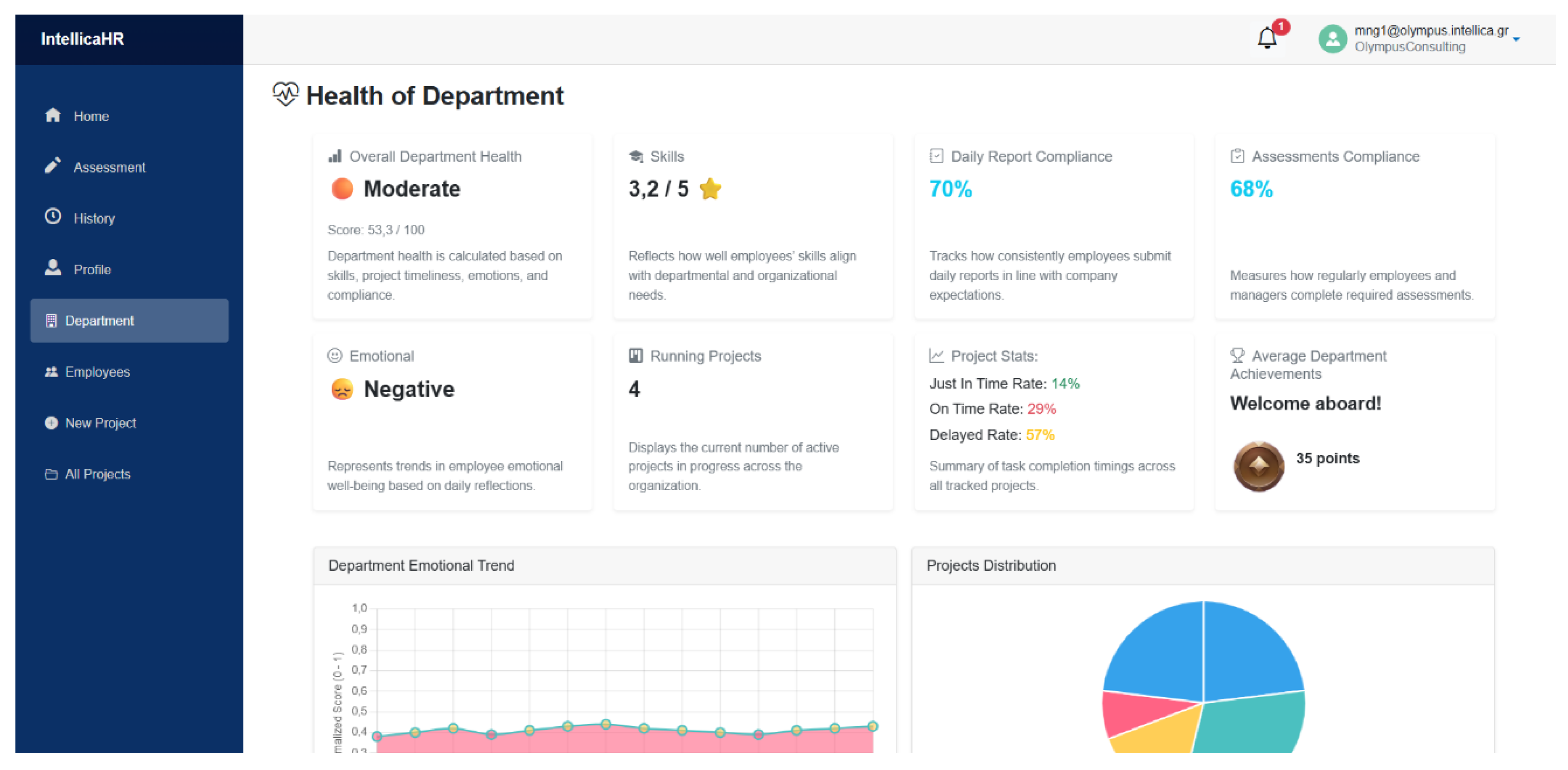Click the On Time Rate 29% value
1568x770 pixels.
[x=1041, y=409]
